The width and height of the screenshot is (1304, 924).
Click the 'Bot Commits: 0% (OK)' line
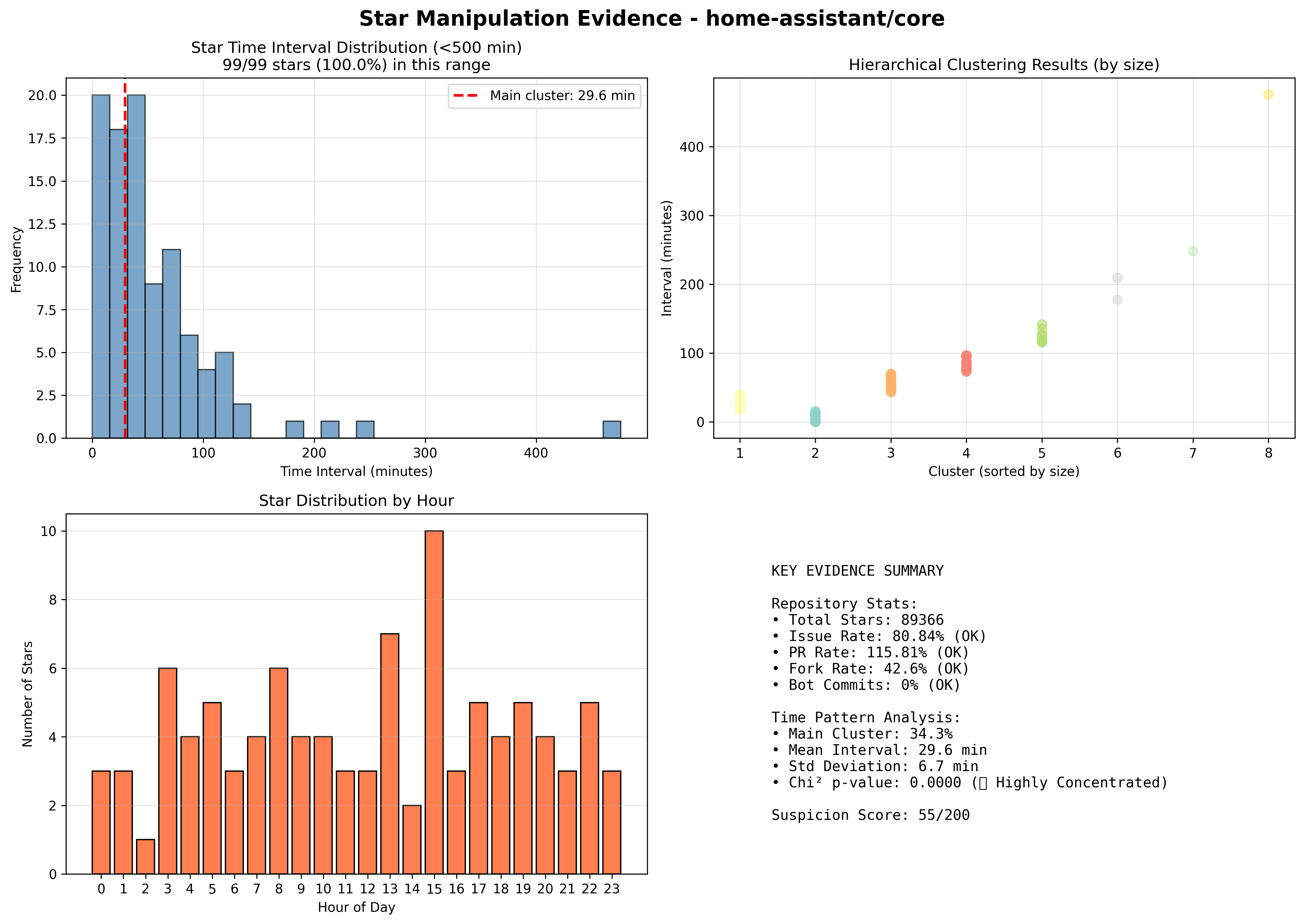866,685
